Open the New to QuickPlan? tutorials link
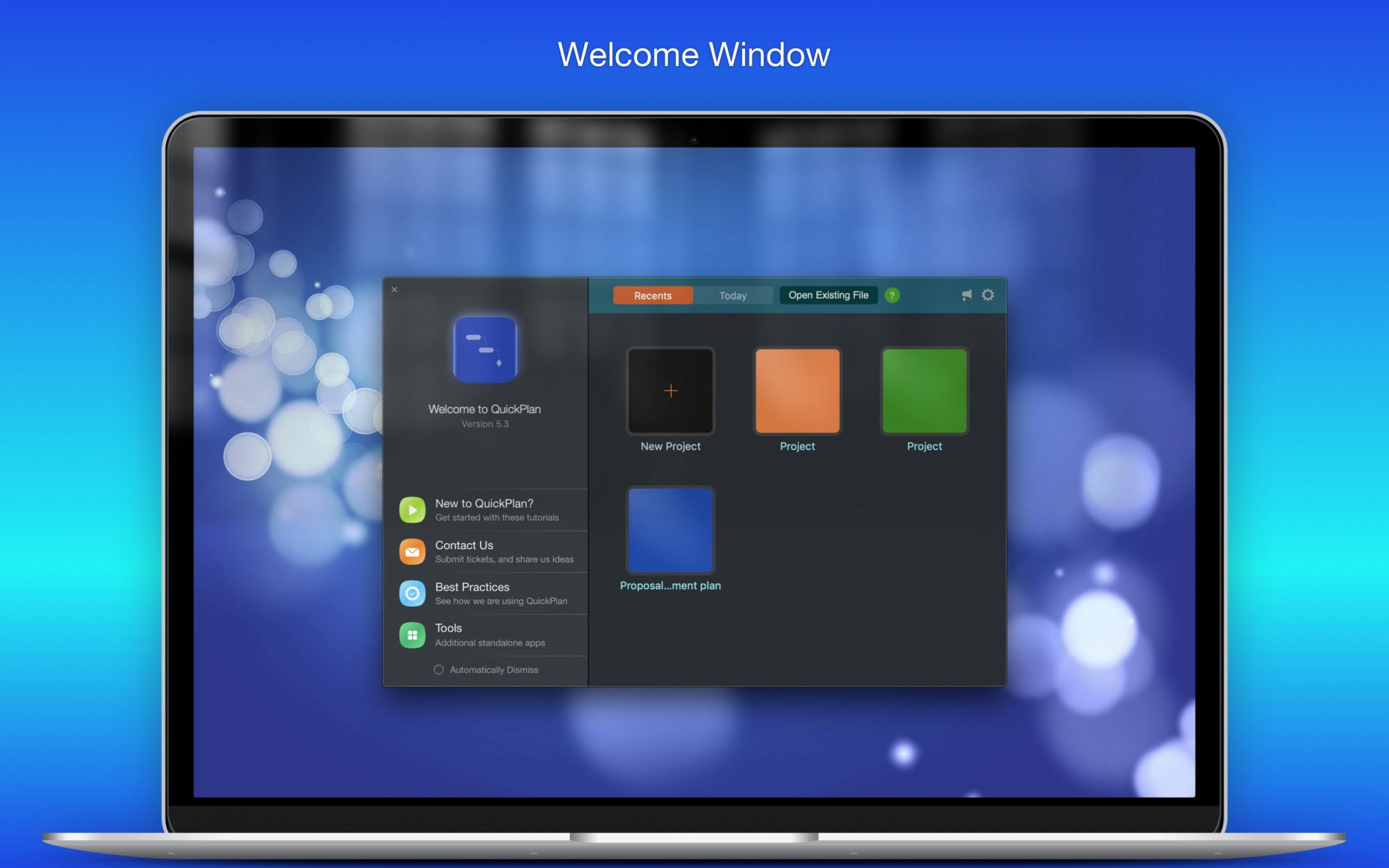1389x868 pixels. click(x=493, y=510)
